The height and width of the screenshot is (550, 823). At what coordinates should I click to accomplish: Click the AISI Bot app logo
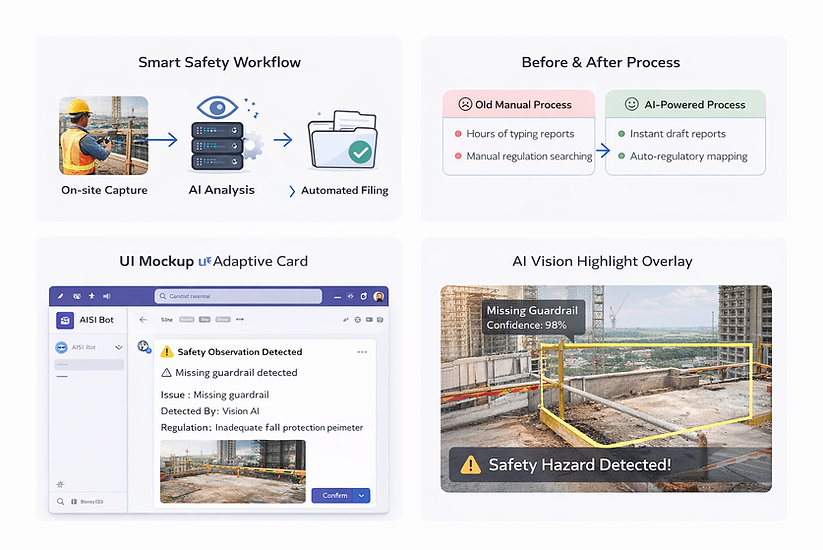(x=65, y=320)
